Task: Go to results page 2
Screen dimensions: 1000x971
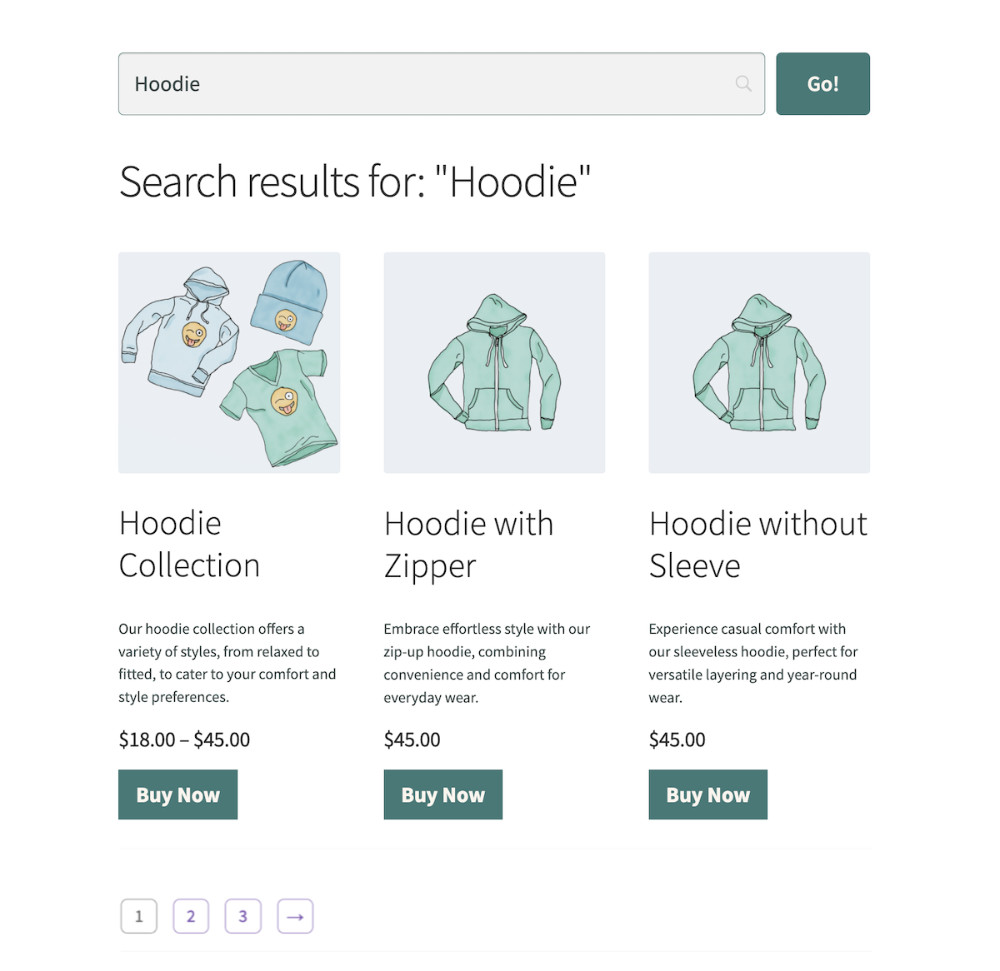Action: click(x=191, y=915)
